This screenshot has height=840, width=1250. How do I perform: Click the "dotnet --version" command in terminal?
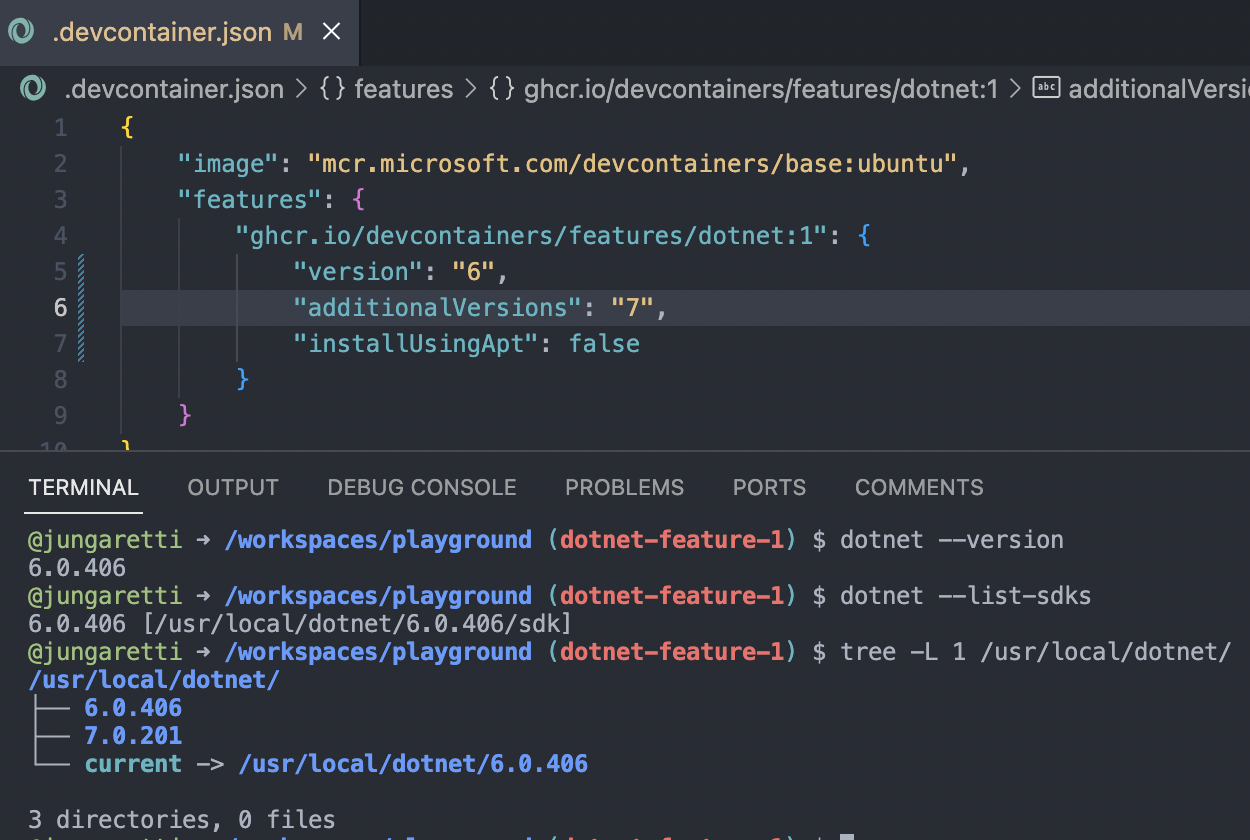952,540
